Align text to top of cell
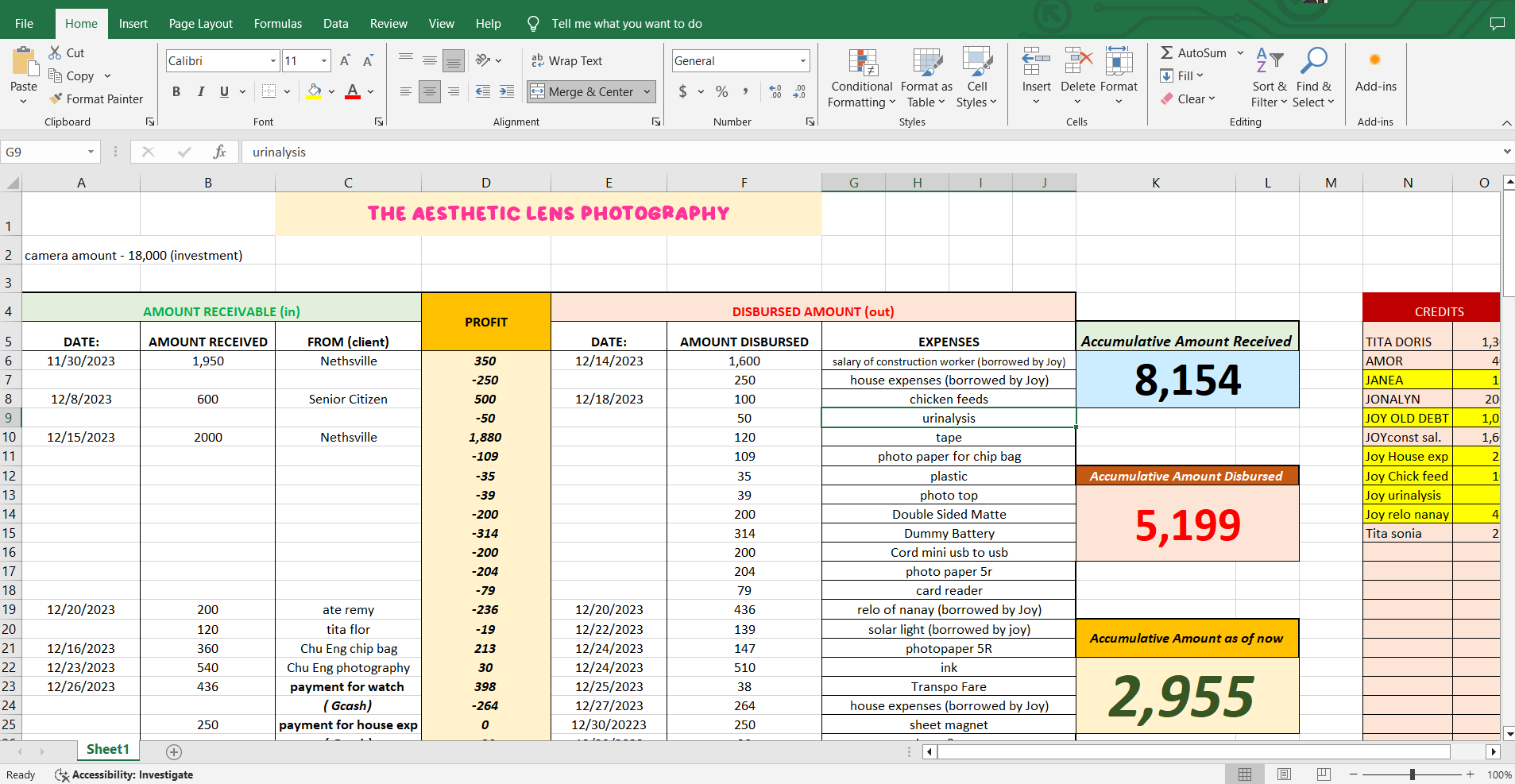Viewport: 1515px width, 784px height. (x=406, y=60)
